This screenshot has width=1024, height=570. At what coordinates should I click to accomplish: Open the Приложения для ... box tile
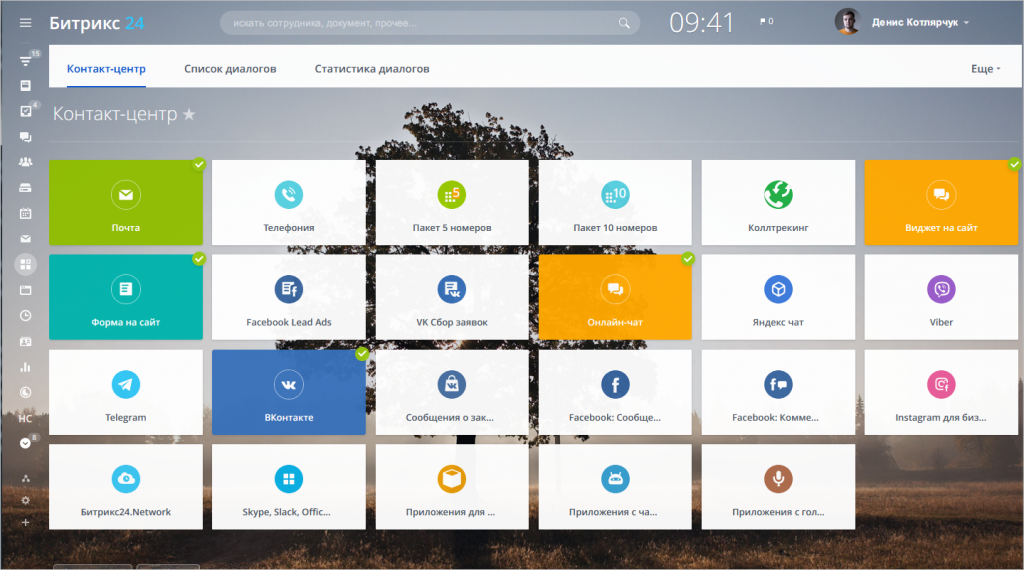point(452,487)
